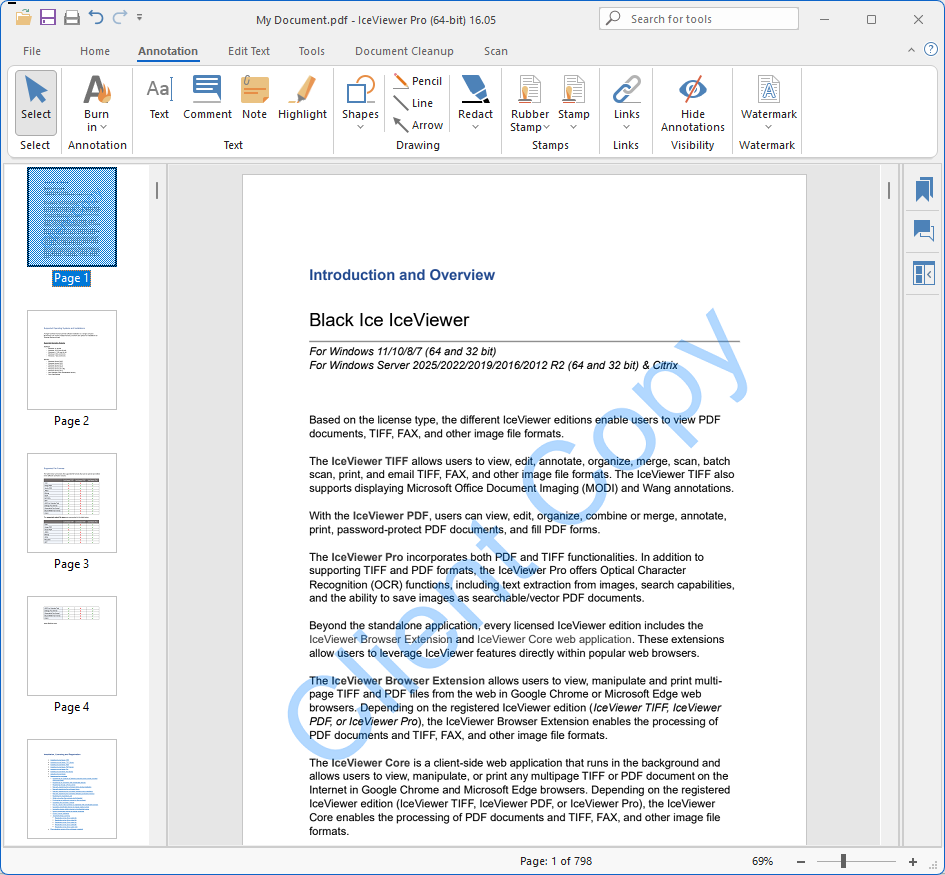Click the 69% zoom level indicator
The width and height of the screenshot is (945, 875).
pyautogui.click(x=762, y=861)
